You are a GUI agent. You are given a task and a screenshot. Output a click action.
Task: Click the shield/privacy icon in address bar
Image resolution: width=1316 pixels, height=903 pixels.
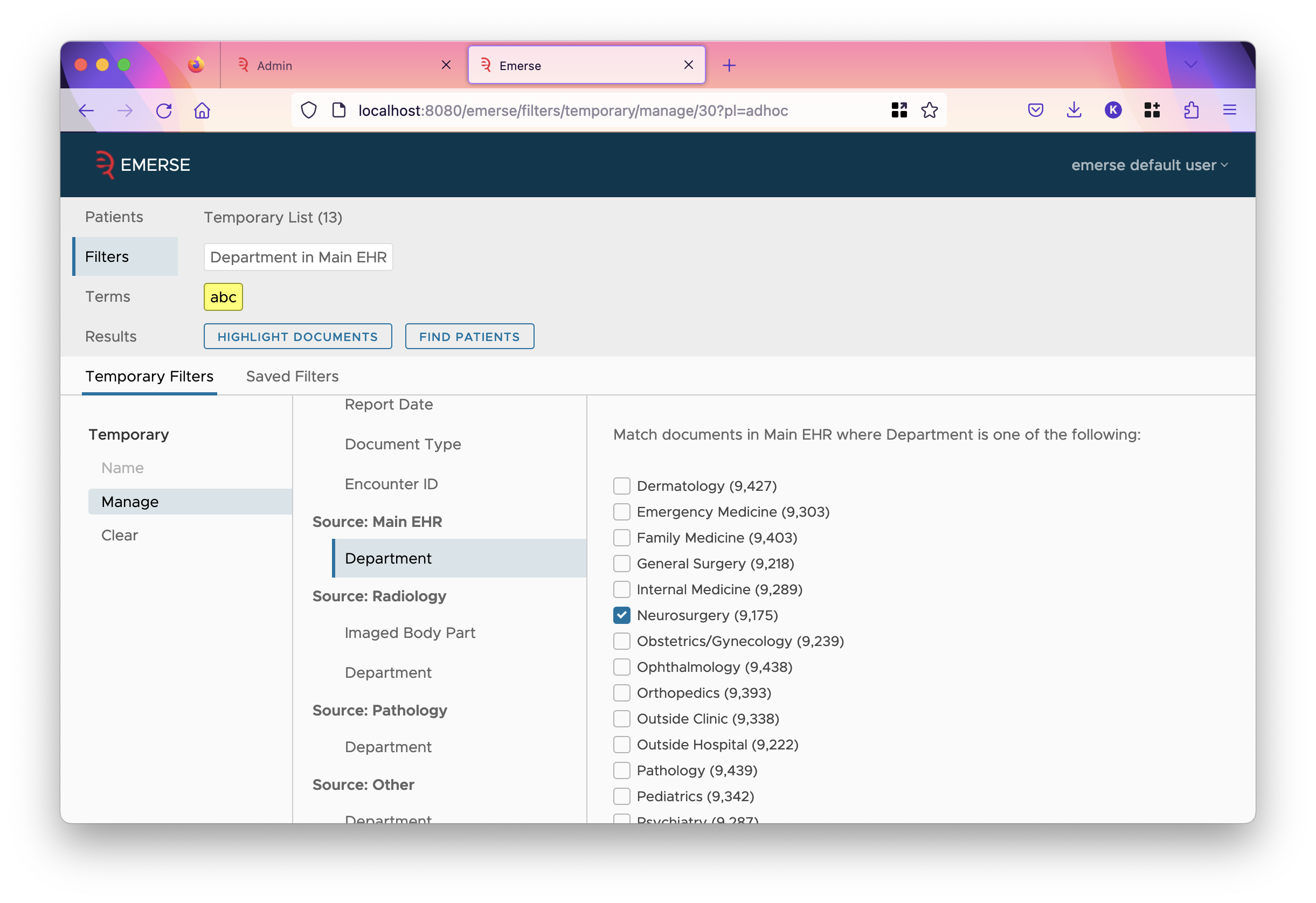coord(309,110)
